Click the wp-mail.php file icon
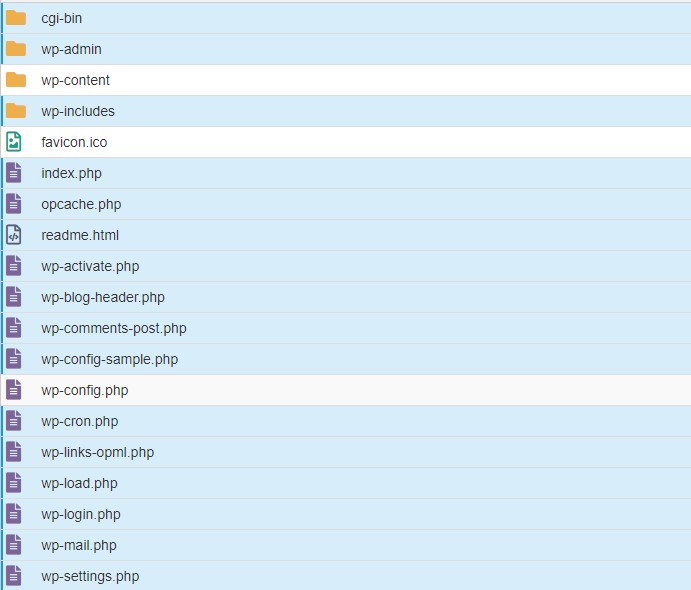Viewport: 691px width, 590px height. click(x=14, y=545)
